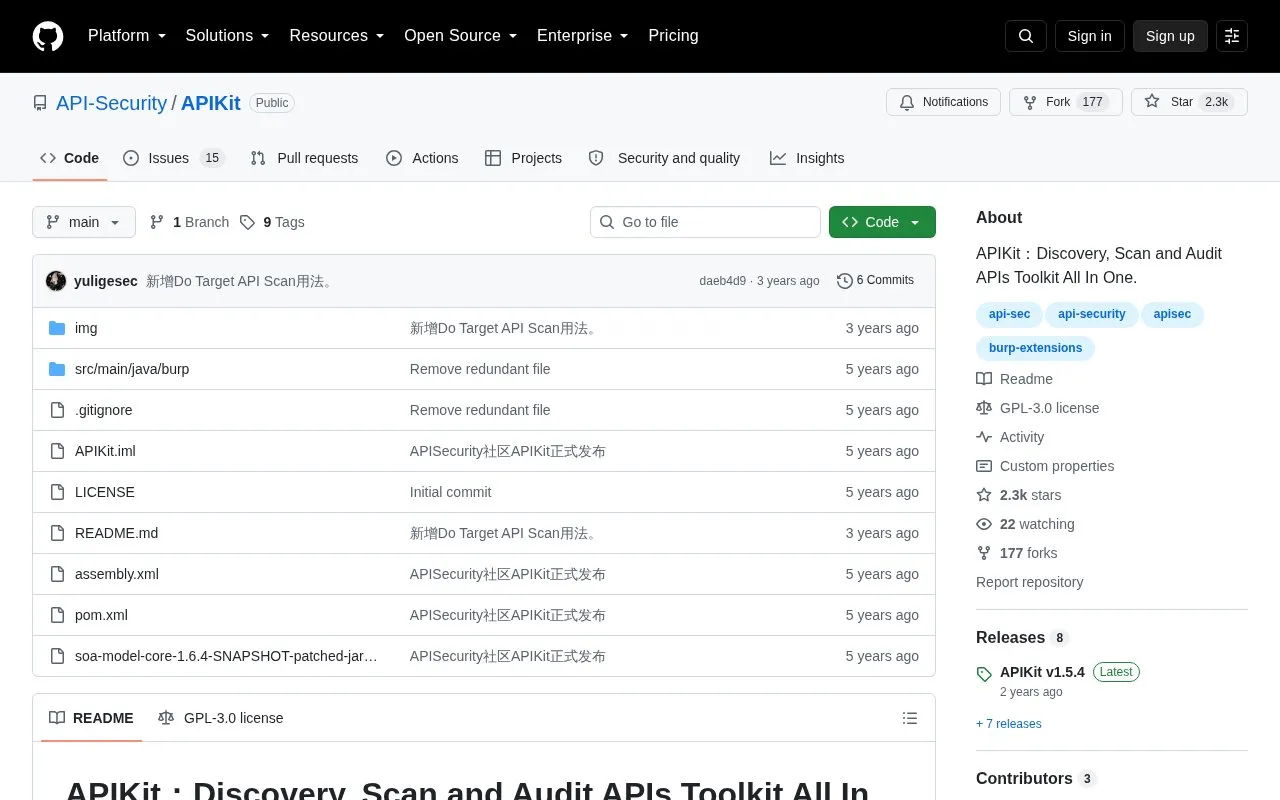The height and width of the screenshot is (800, 1280).
Task: Expand the Platform menu
Action: [127, 36]
